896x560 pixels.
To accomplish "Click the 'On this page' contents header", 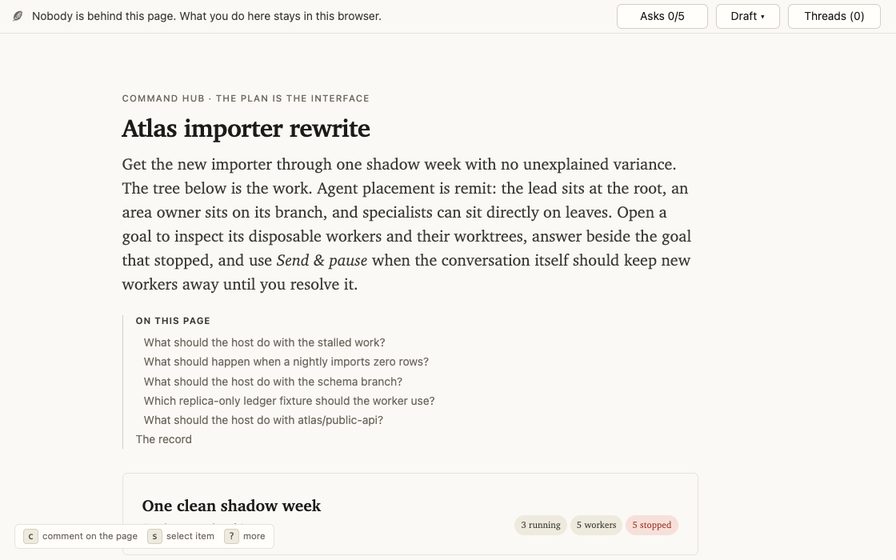I will coord(173,321).
